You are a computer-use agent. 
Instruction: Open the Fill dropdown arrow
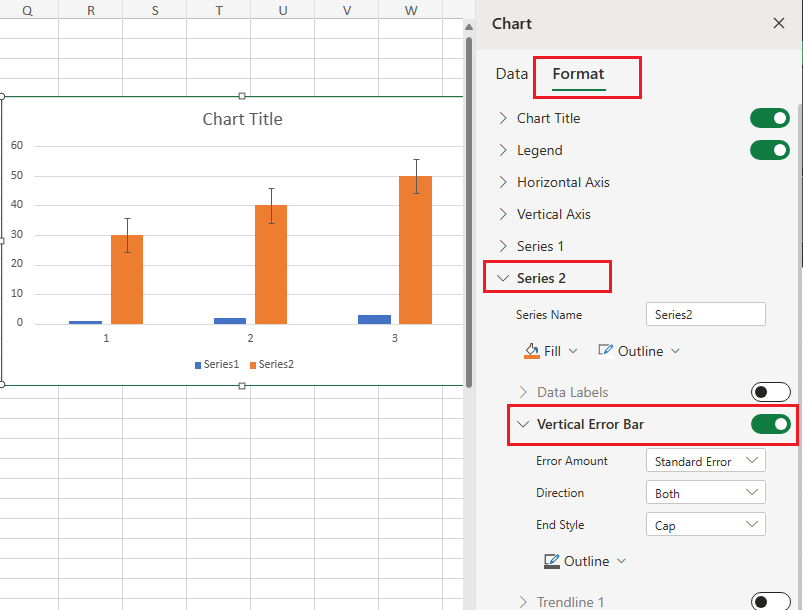[x=573, y=351]
